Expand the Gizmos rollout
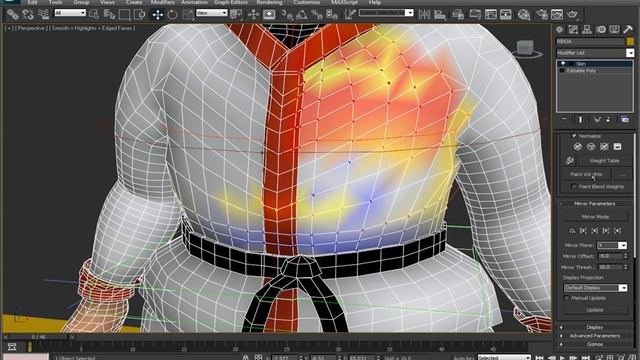 [595, 344]
